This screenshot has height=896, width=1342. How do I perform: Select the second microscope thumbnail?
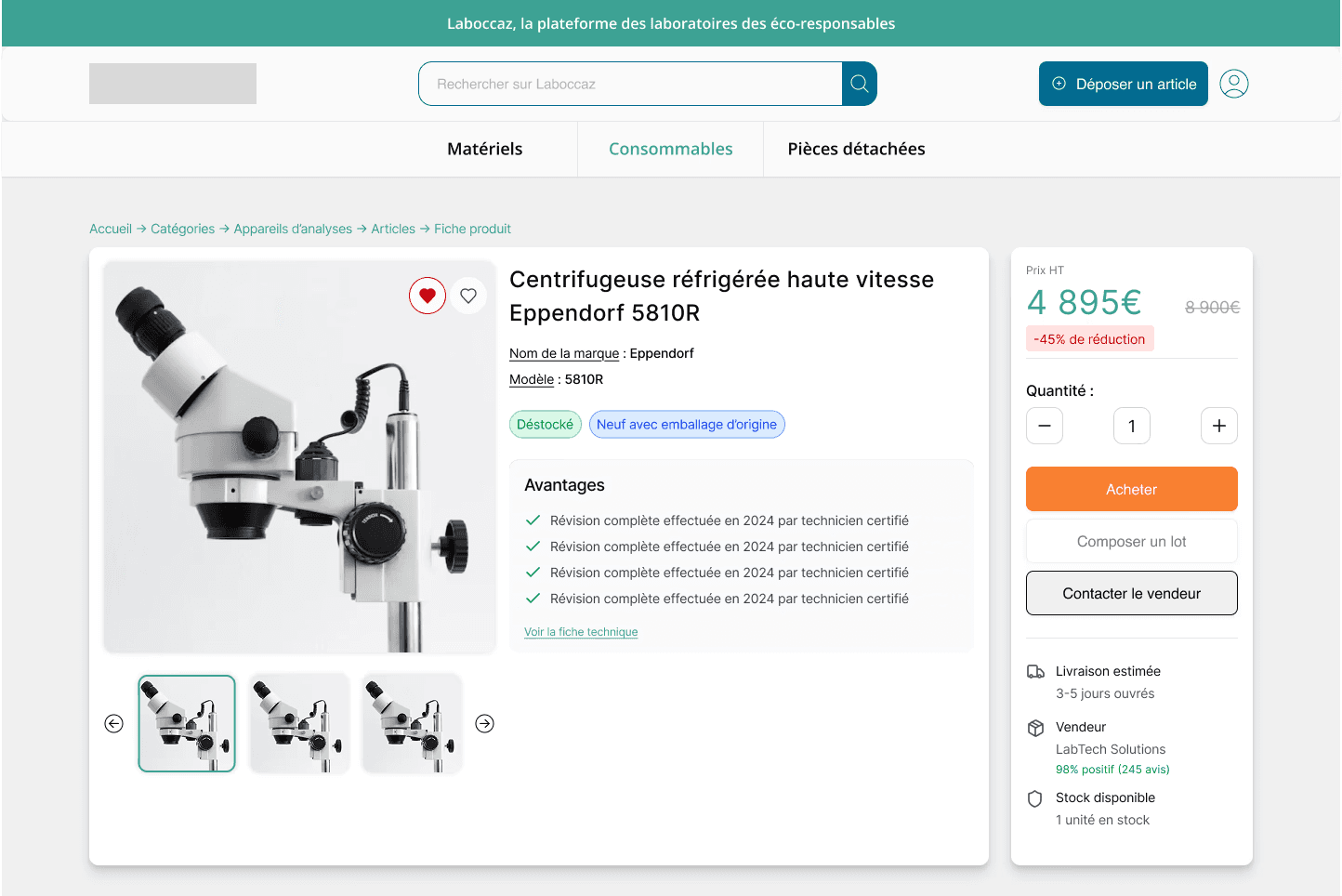click(x=299, y=723)
